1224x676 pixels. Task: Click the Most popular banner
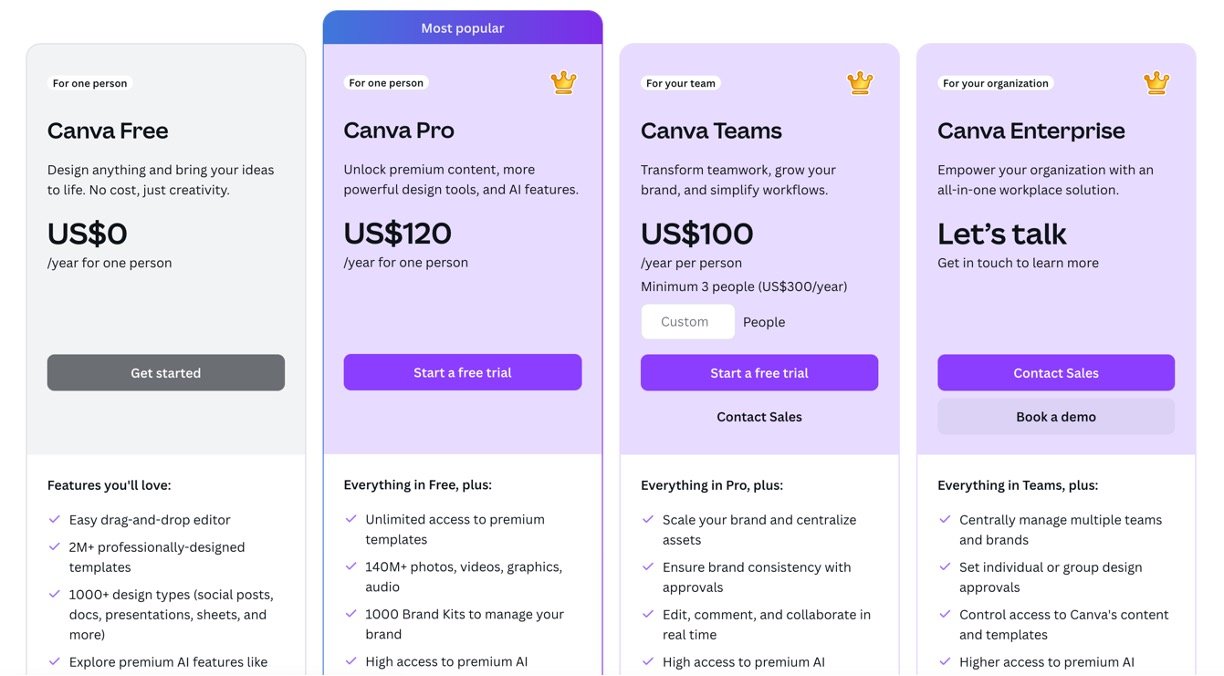pos(462,28)
